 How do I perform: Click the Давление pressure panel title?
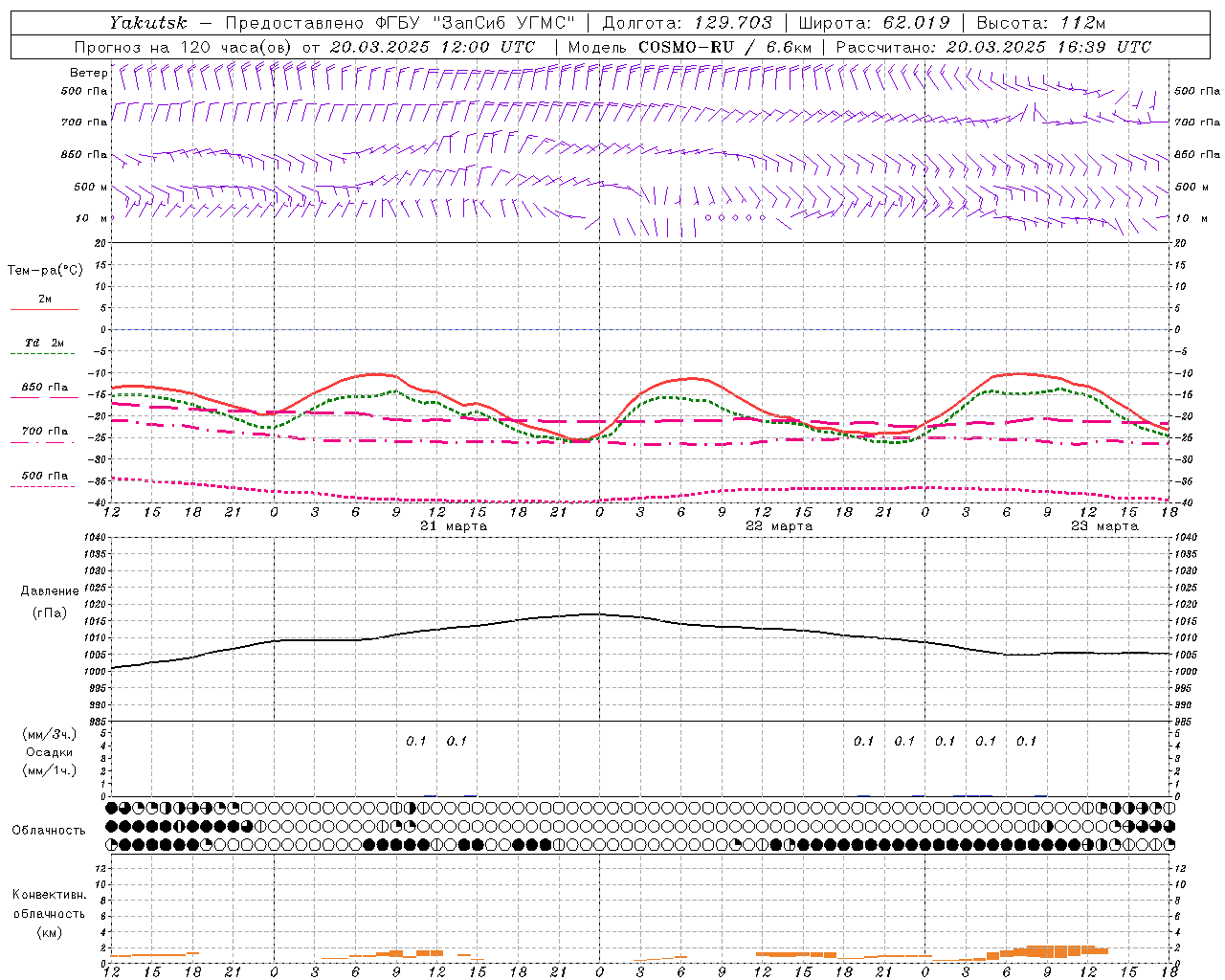point(50,590)
